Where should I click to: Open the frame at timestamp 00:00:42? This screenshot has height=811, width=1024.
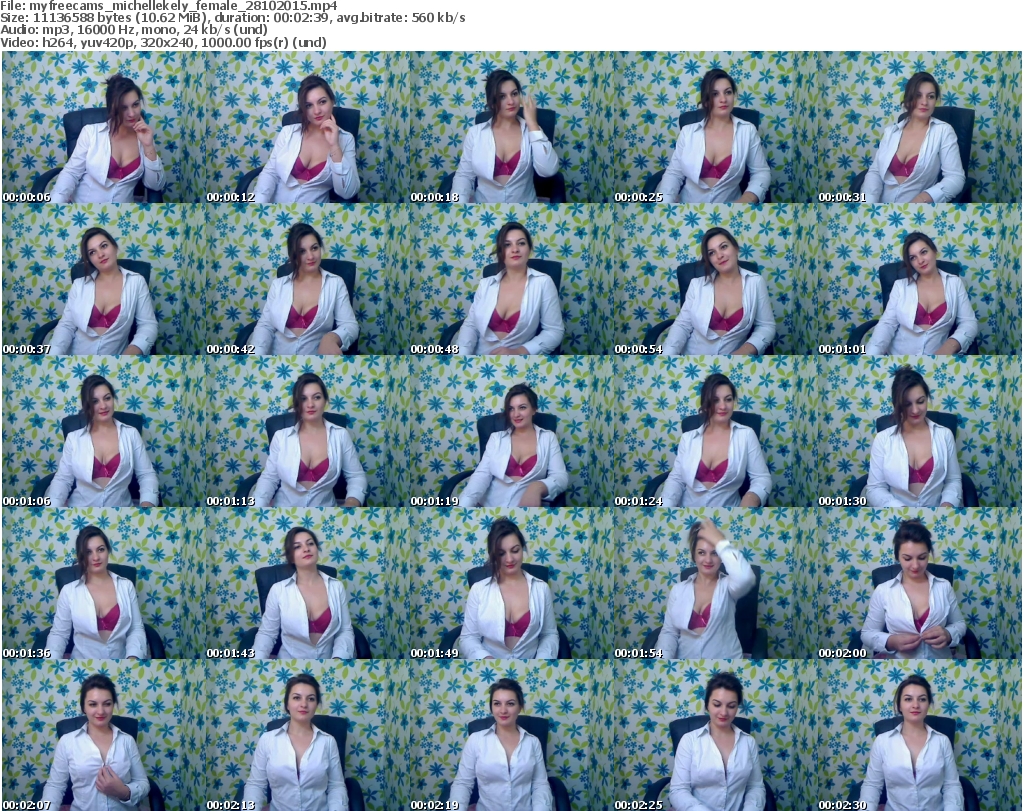(308, 279)
